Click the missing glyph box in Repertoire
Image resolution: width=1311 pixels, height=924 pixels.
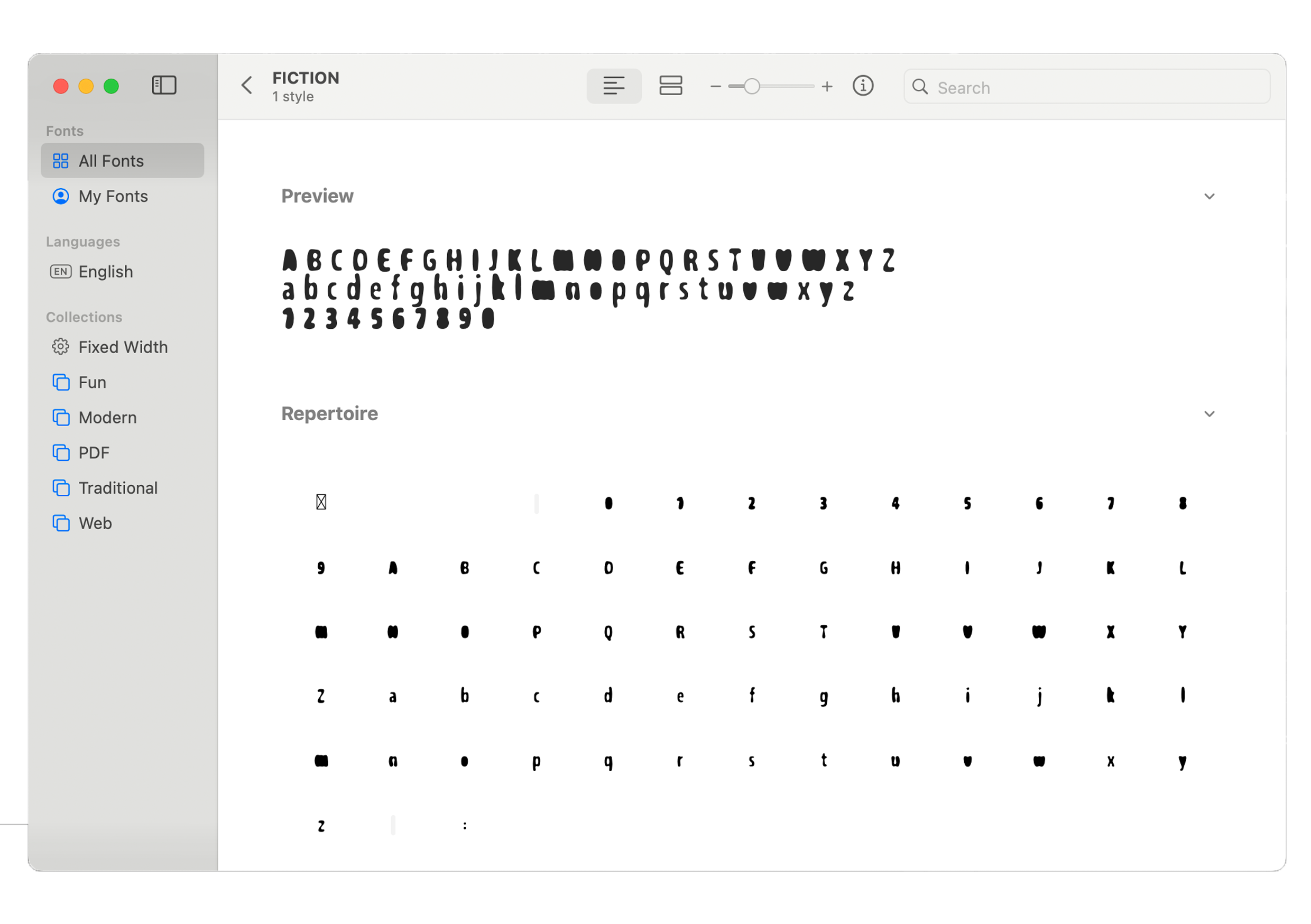(321, 503)
